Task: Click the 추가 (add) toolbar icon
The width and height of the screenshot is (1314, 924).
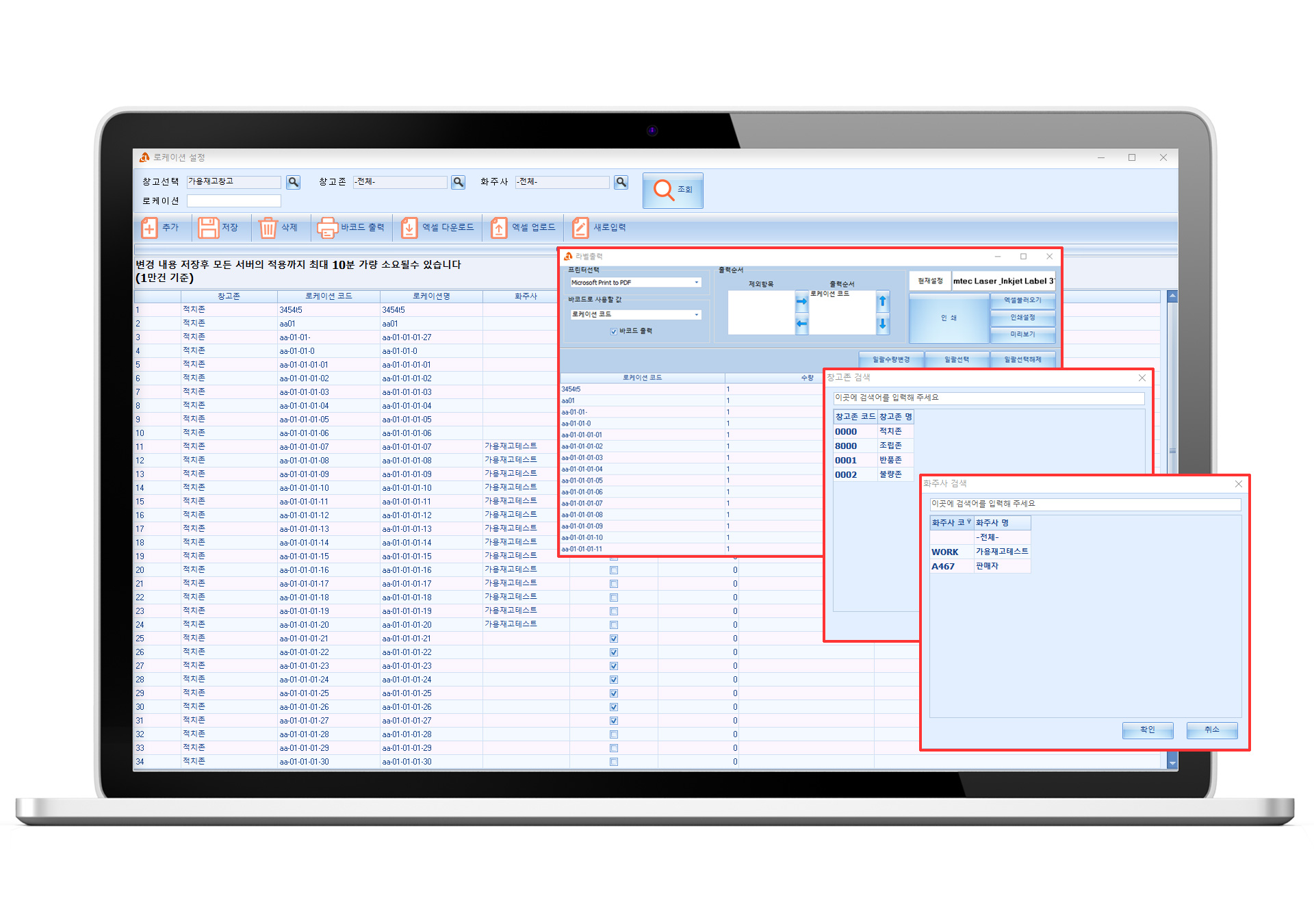Action: pos(149,228)
